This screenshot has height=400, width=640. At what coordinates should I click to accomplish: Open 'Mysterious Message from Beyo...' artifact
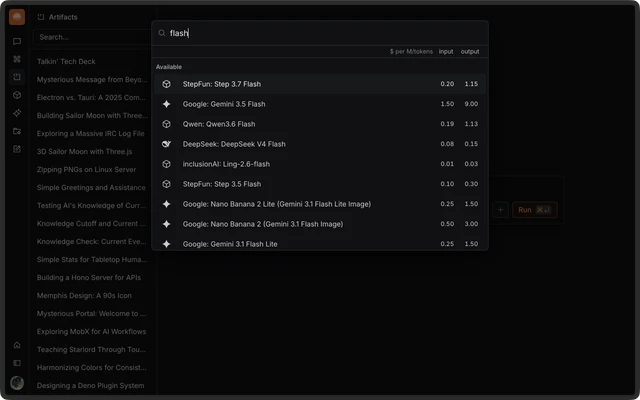[92, 80]
